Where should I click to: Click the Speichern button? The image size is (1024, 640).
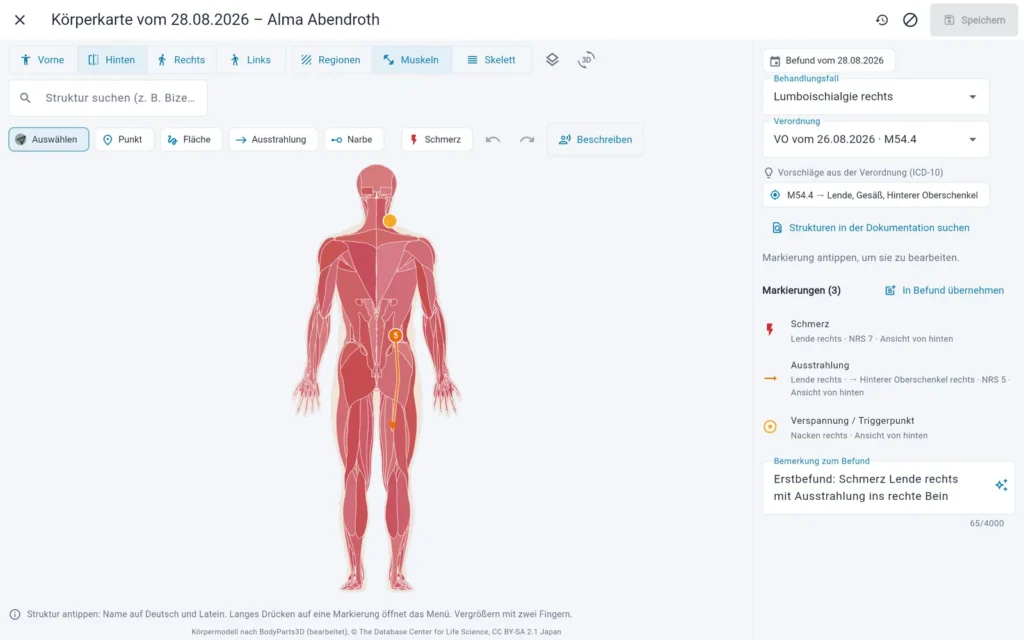974,20
